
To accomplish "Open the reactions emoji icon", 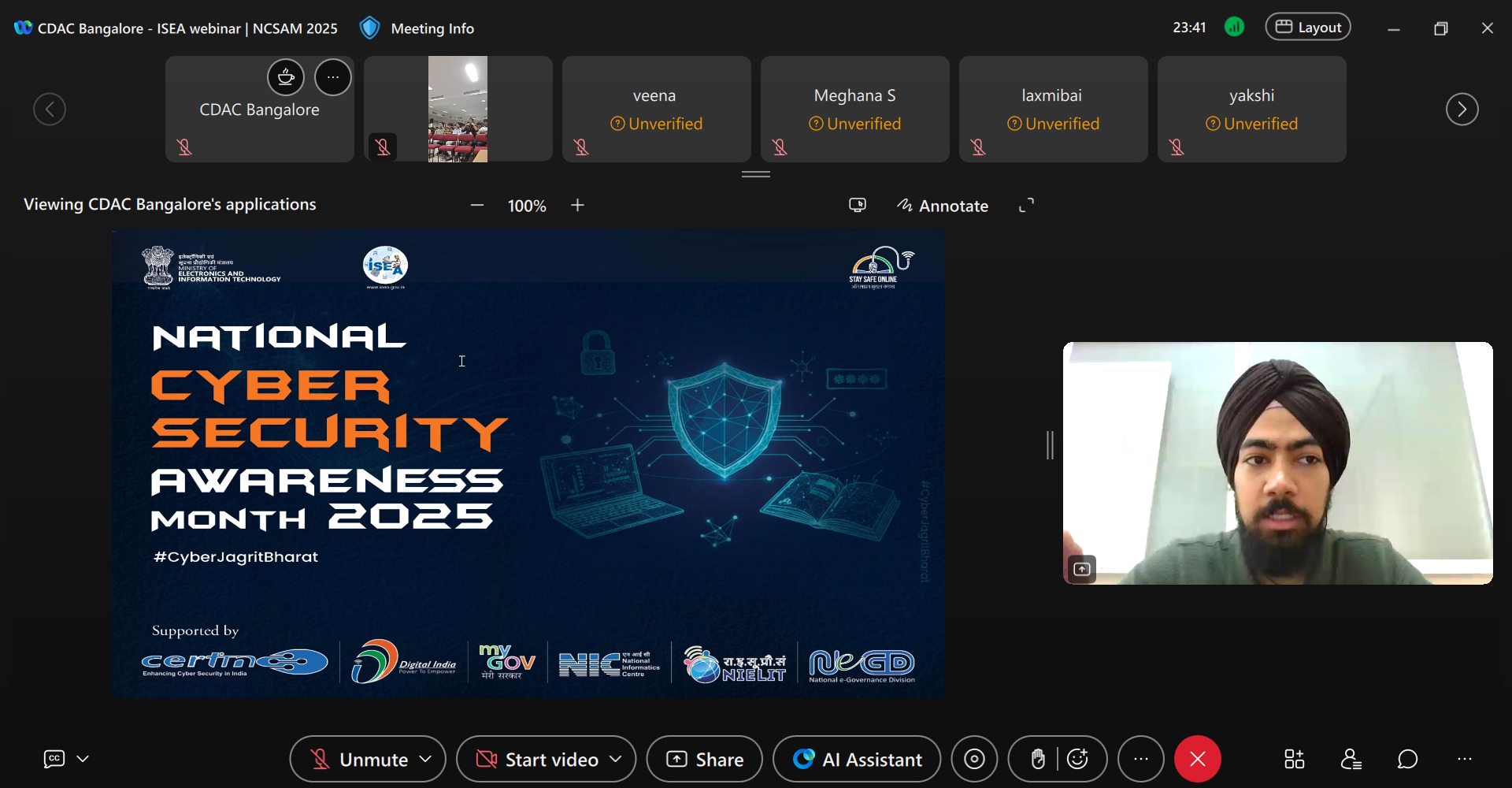I will point(1078,759).
